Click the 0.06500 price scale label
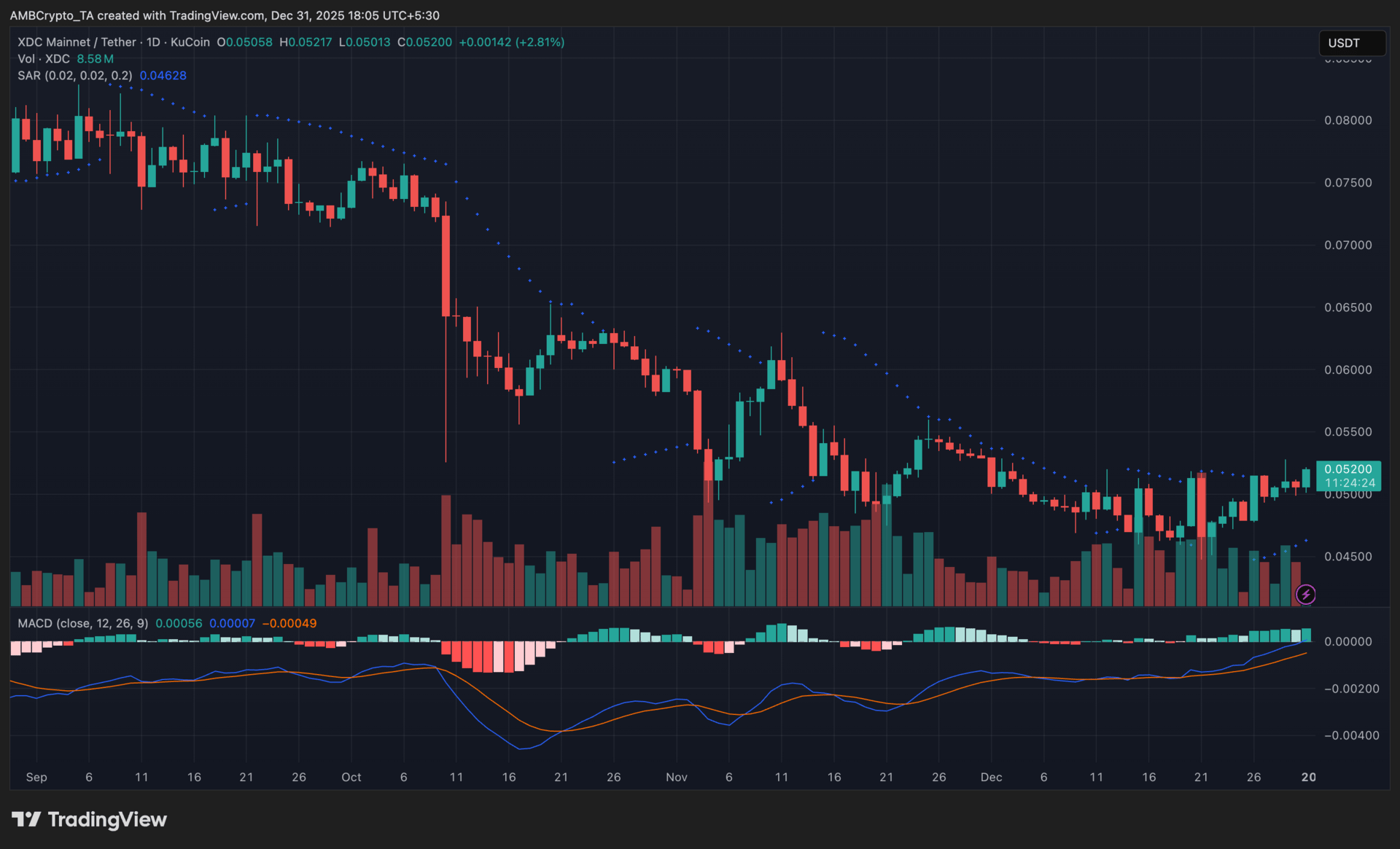Screen dimensions: 1400x849 [x=1347, y=308]
